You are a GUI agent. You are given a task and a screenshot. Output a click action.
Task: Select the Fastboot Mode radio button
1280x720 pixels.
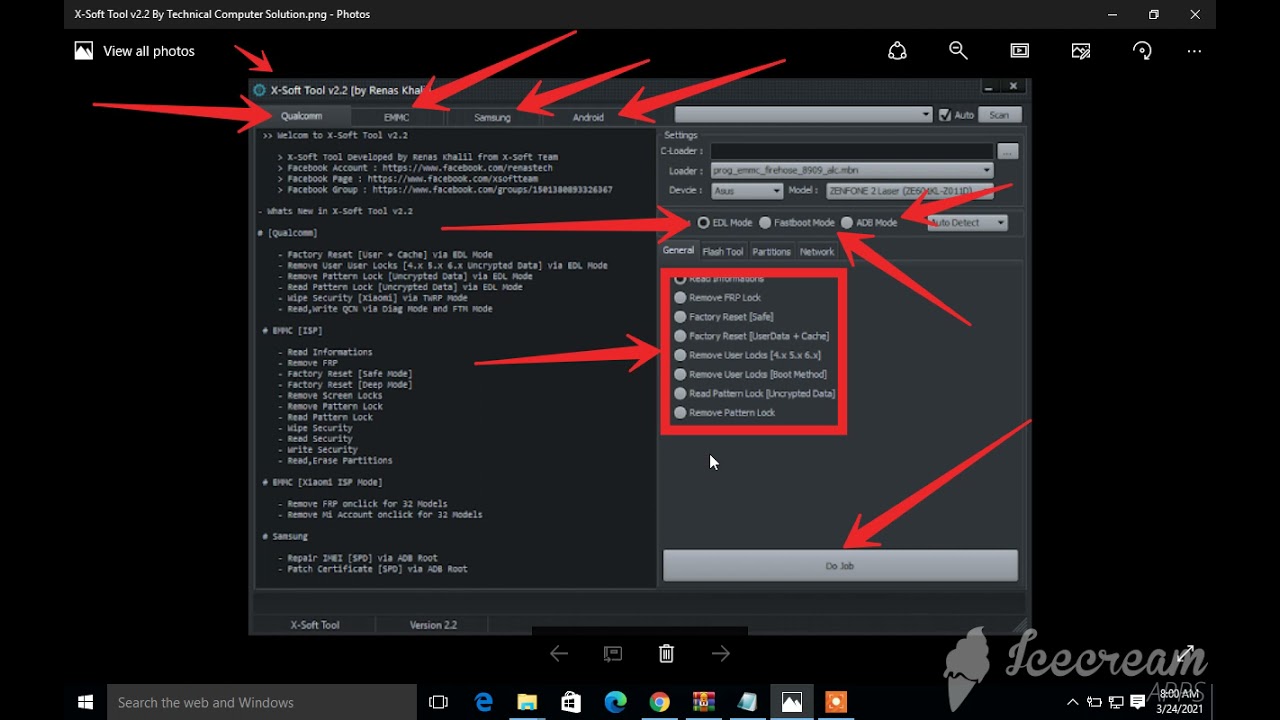(x=765, y=222)
